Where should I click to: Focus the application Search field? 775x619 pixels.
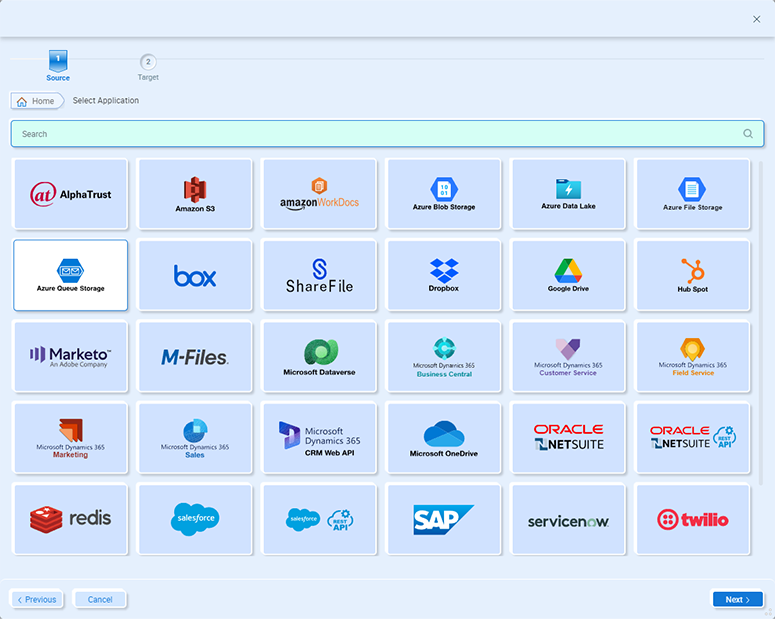pyautogui.click(x=388, y=133)
